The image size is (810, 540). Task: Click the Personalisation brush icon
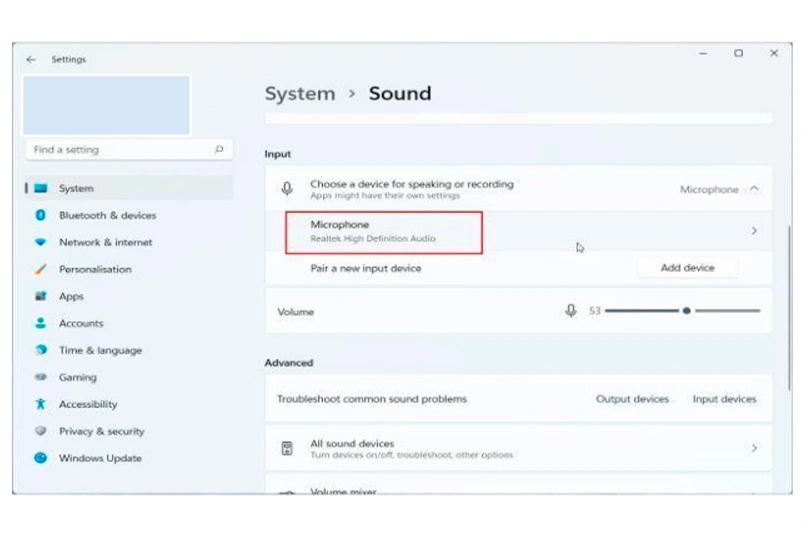40,269
